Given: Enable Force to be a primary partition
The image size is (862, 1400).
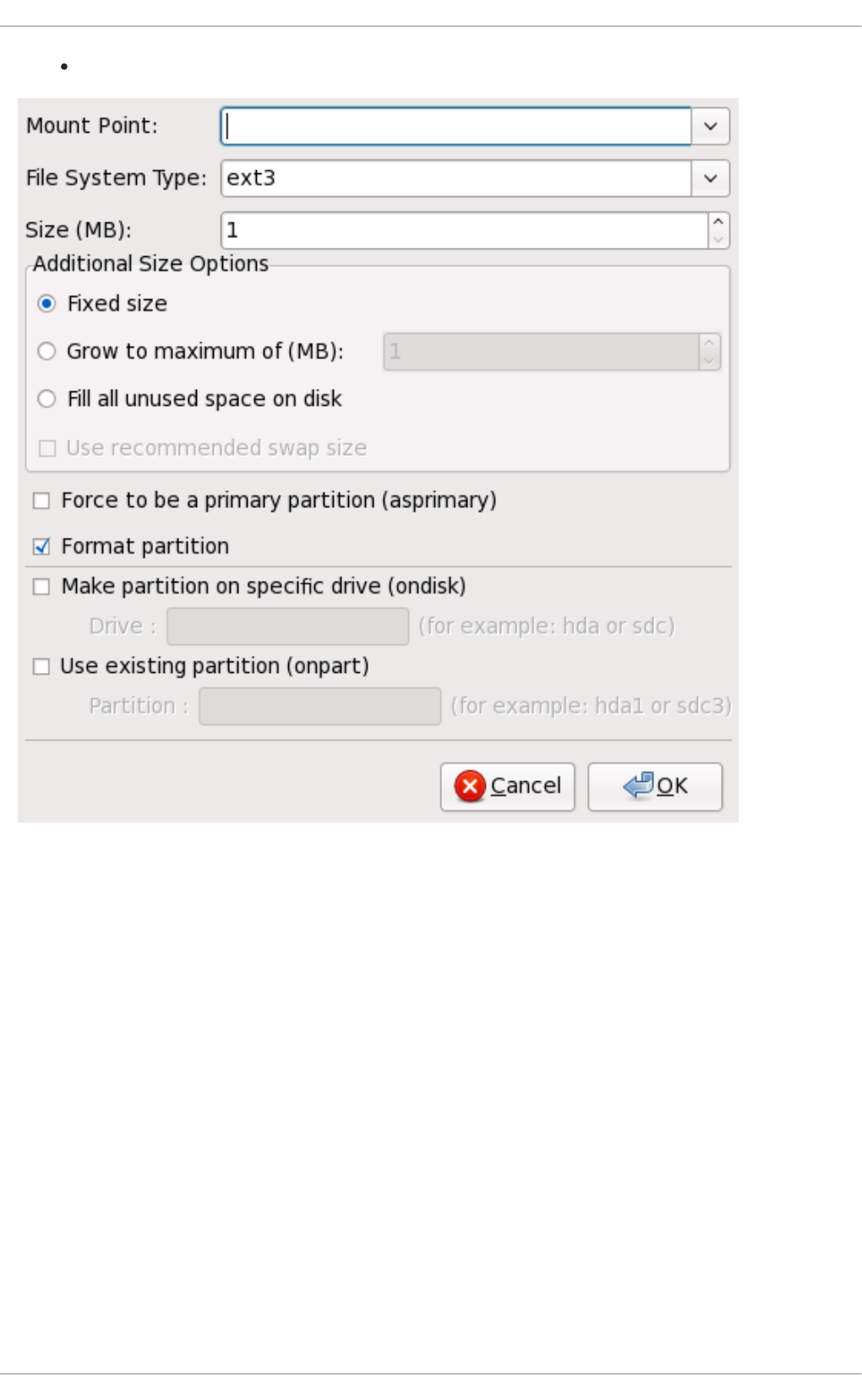Looking at the screenshot, I should (41, 500).
